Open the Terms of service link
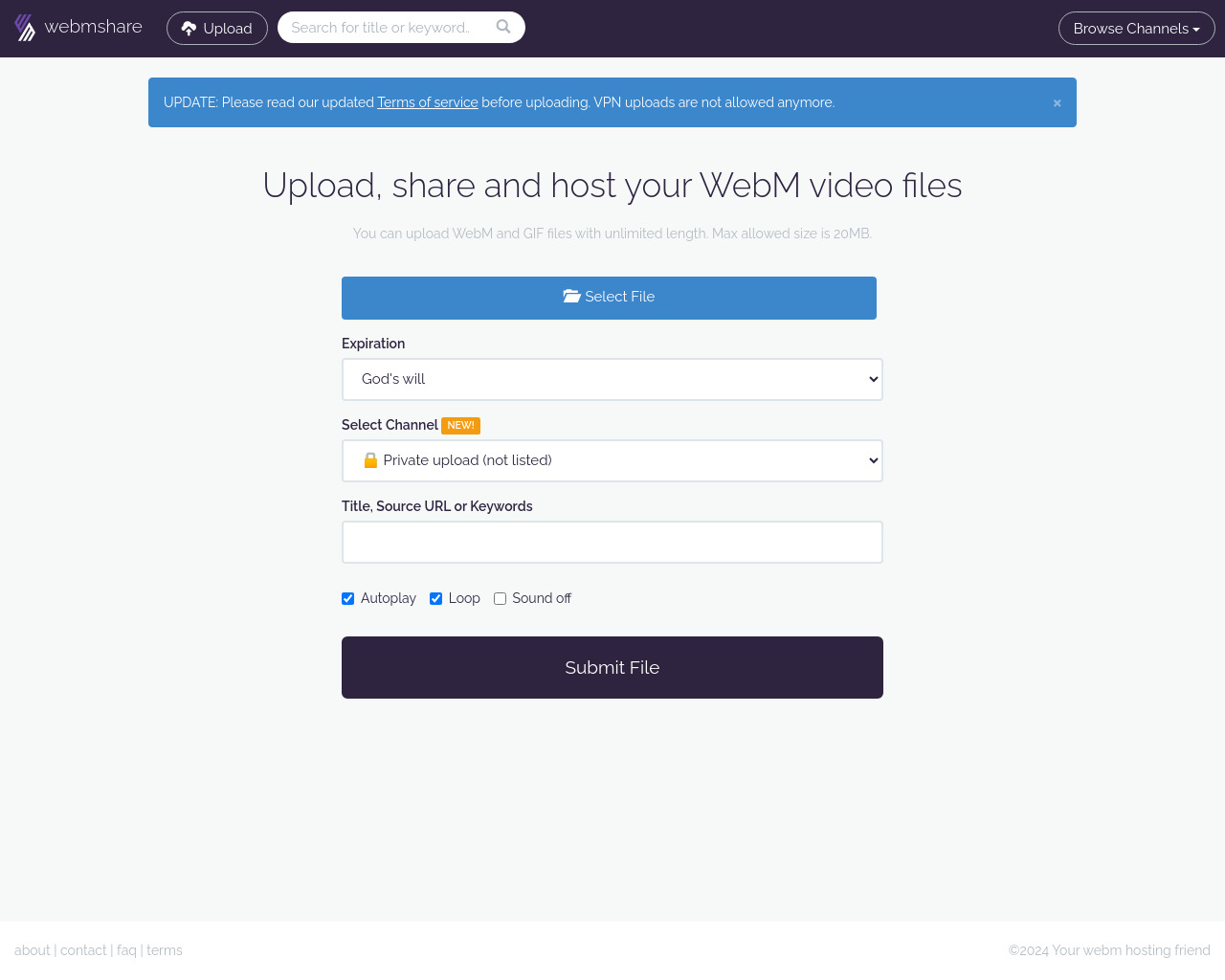 coord(428,102)
